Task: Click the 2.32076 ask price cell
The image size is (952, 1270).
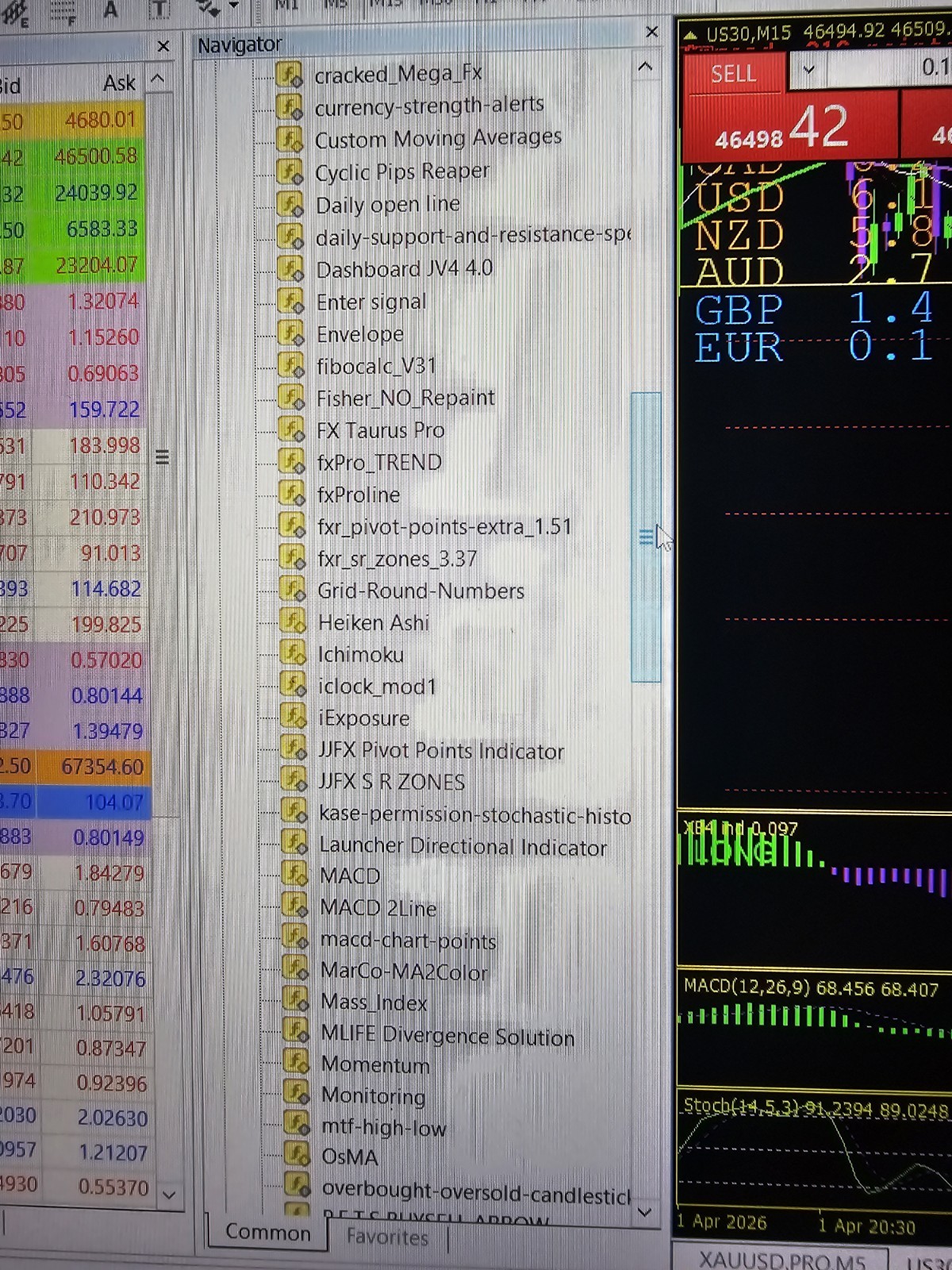Action: pos(110,978)
